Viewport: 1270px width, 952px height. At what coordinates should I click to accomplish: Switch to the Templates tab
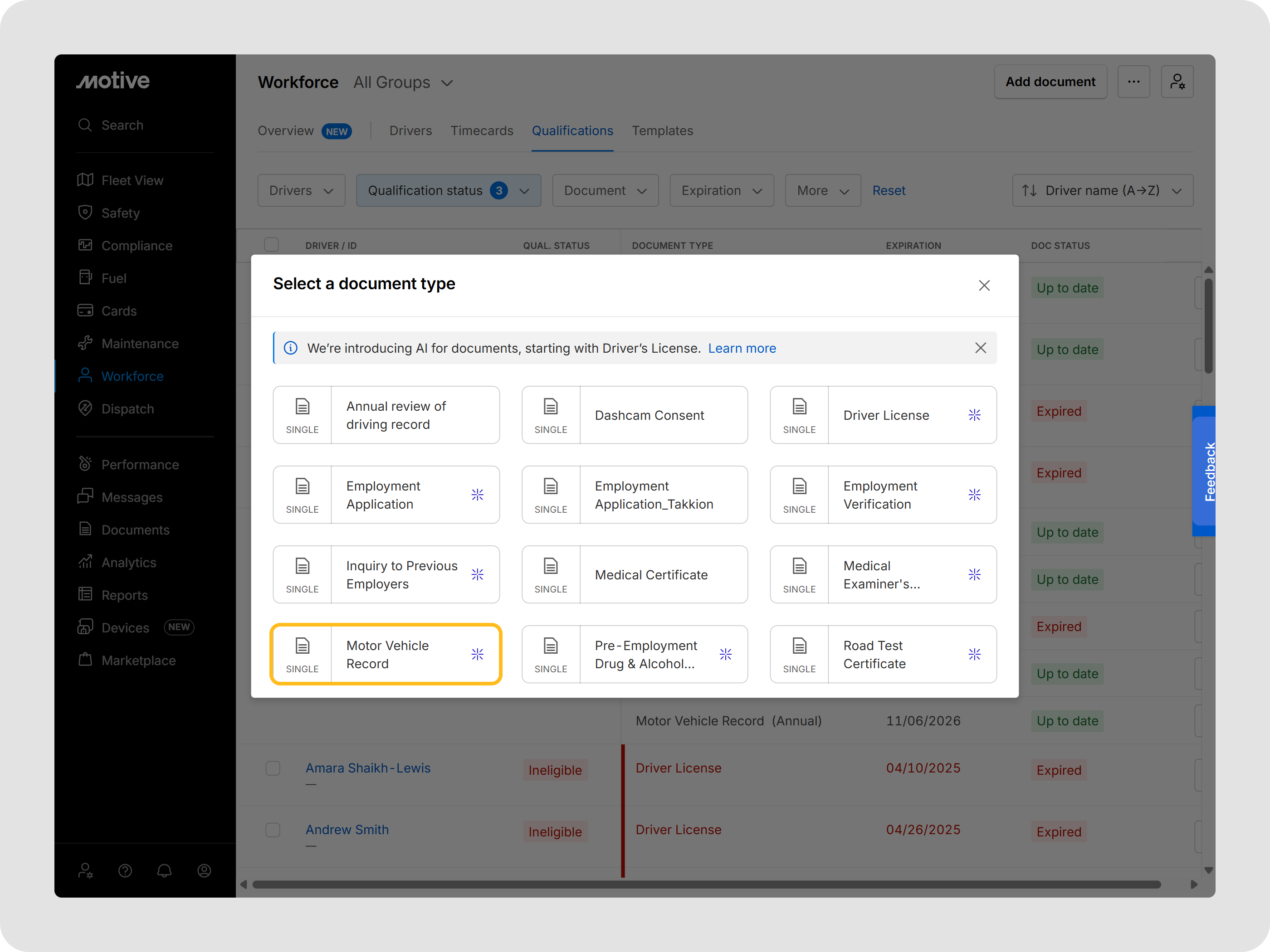[662, 131]
